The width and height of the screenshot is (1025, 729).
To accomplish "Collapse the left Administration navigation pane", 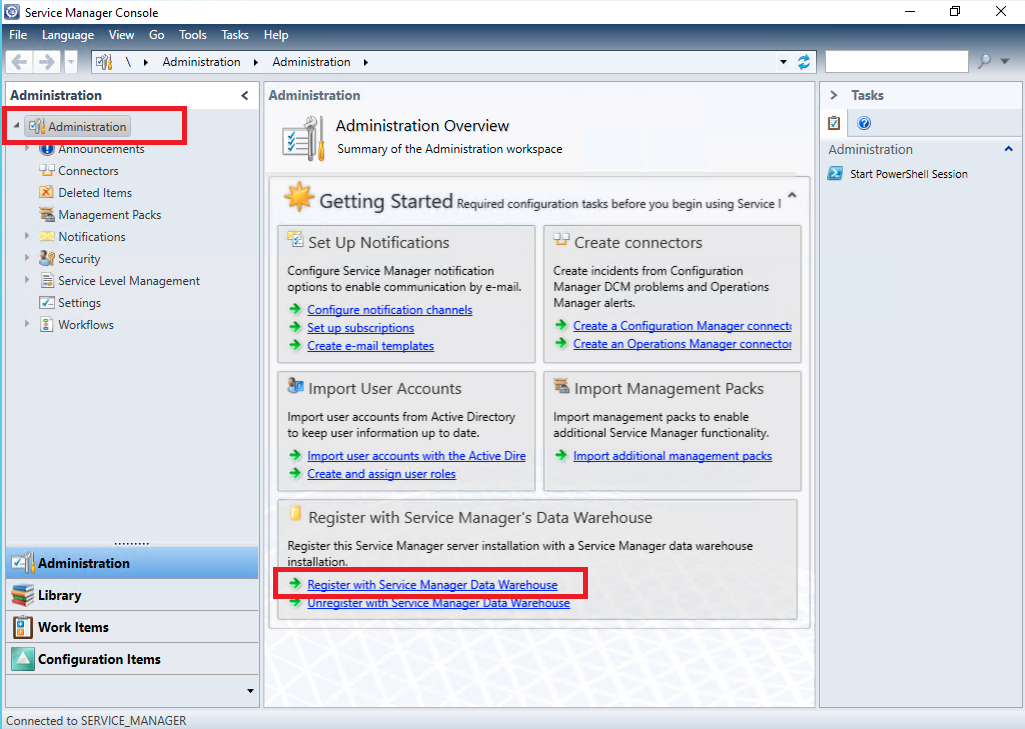I will [245, 96].
